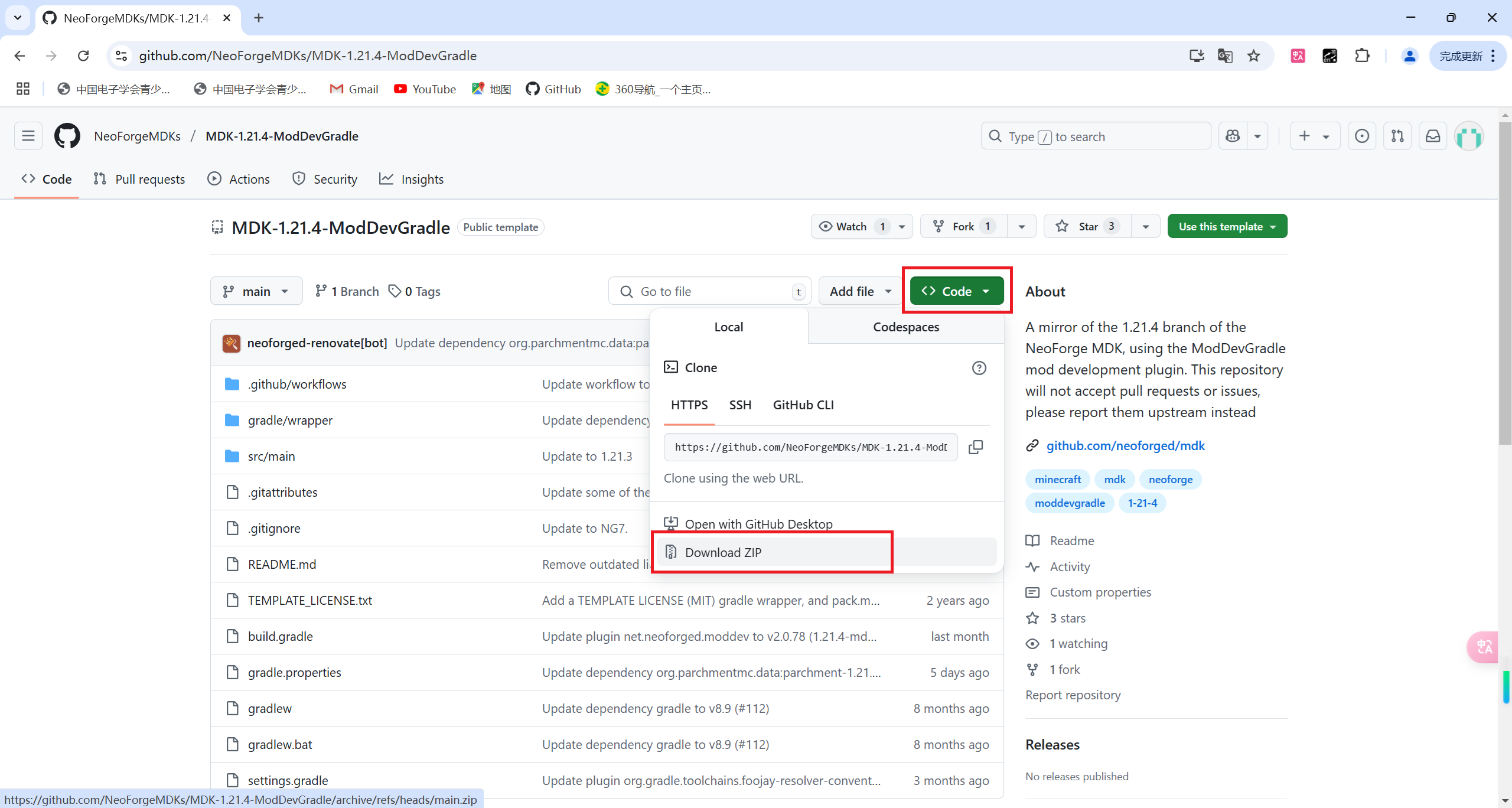The height and width of the screenshot is (808, 1512).
Task: Open the gradle/wrapper folder
Action: tap(290, 421)
